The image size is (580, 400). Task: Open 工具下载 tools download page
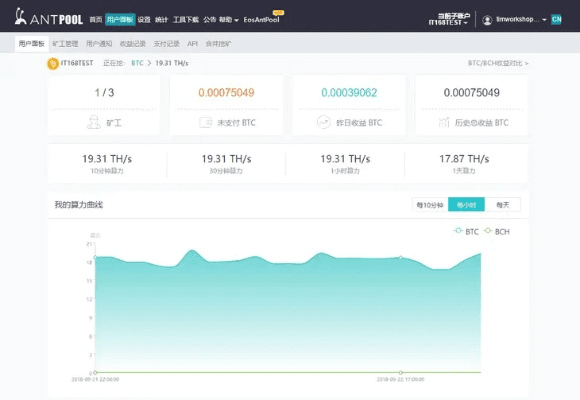pyautogui.click(x=186, y=19)
